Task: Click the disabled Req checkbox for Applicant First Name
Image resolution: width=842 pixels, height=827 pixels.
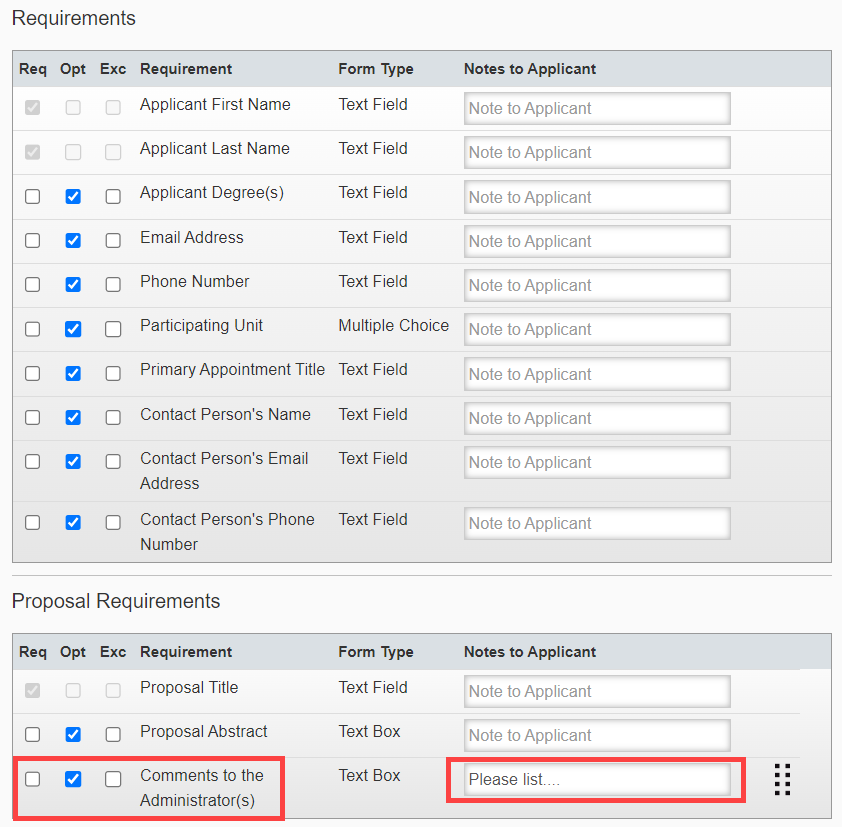Action: tap(33, 107)
